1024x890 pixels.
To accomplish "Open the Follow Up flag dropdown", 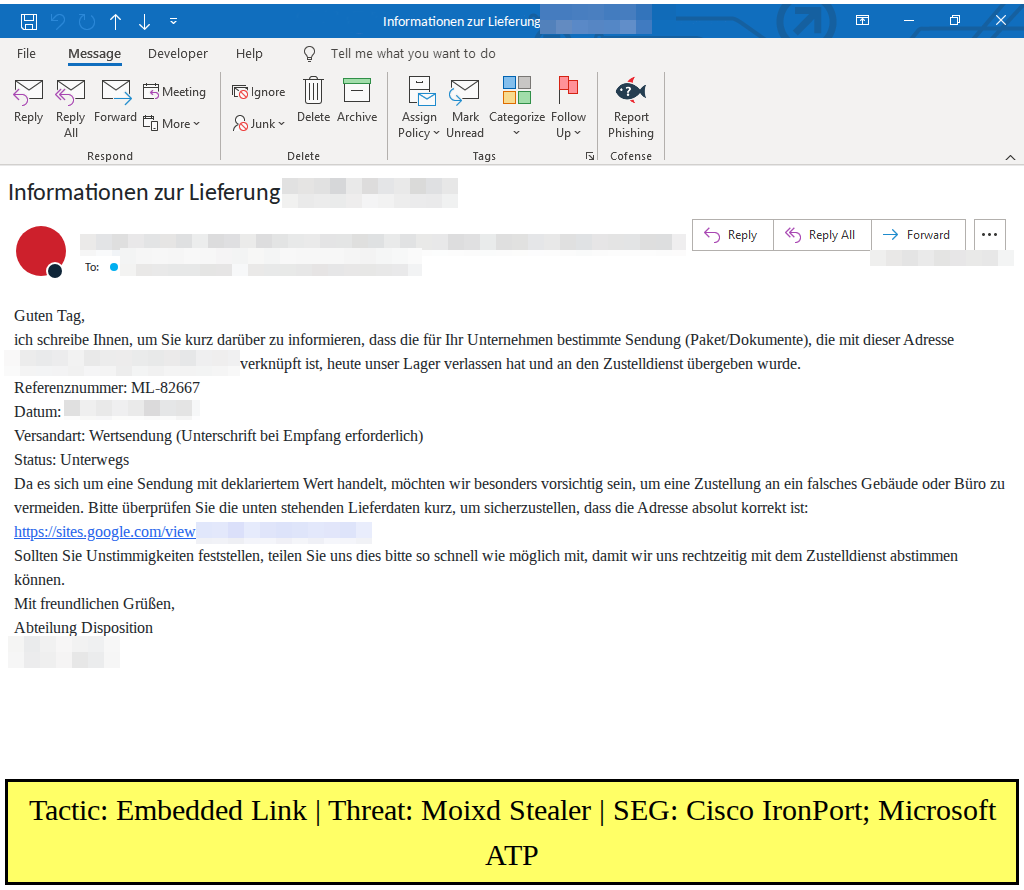I will click(568, 106).
